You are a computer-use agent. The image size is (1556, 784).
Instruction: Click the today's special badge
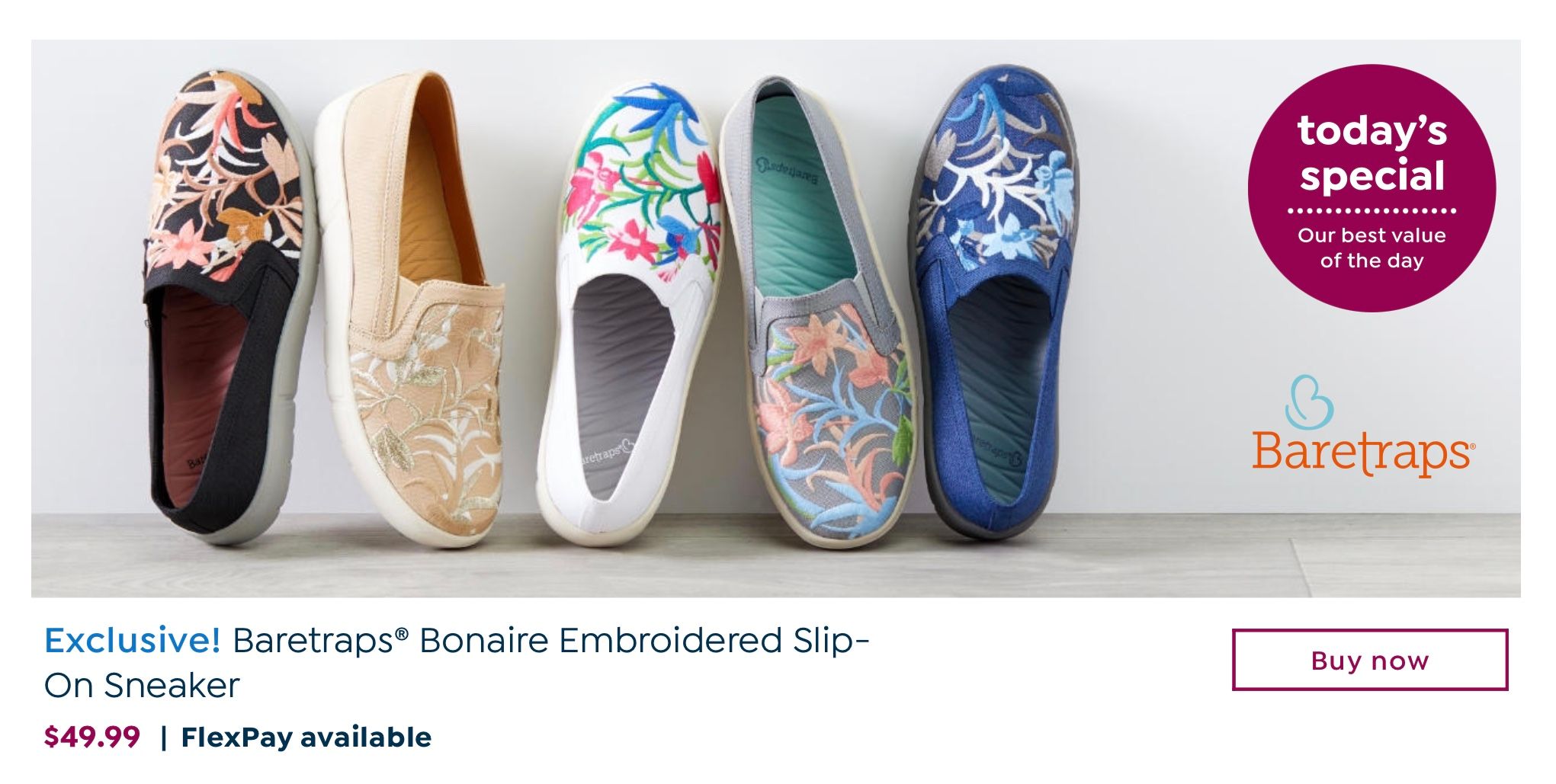[1372, 188]
